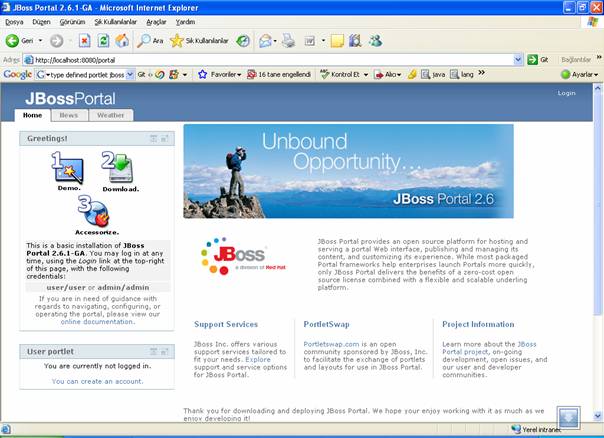Click the Login link
Image resolution: width=604 pixels, height=438 pixels.
click(566, 93)
